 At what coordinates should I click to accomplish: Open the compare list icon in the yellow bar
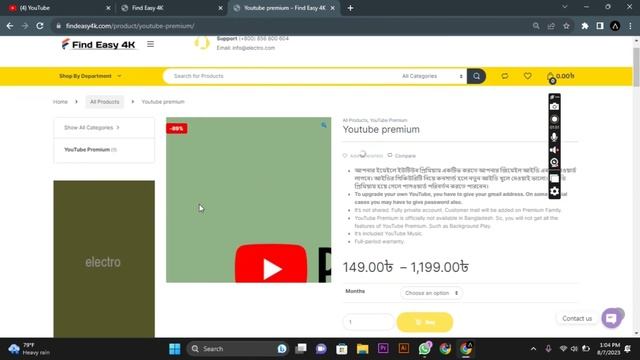tap(505, 76)
